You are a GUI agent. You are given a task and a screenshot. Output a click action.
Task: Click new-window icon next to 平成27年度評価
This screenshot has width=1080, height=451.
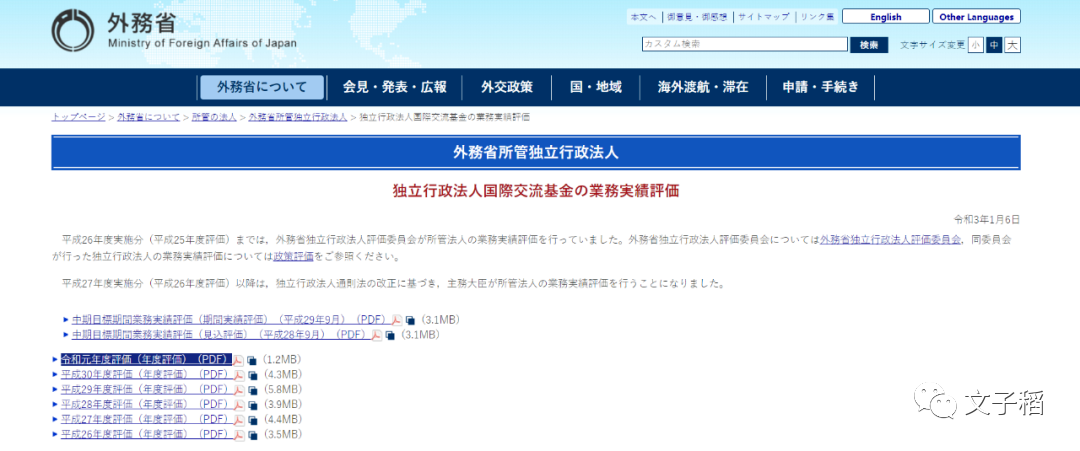click(252, 420)
